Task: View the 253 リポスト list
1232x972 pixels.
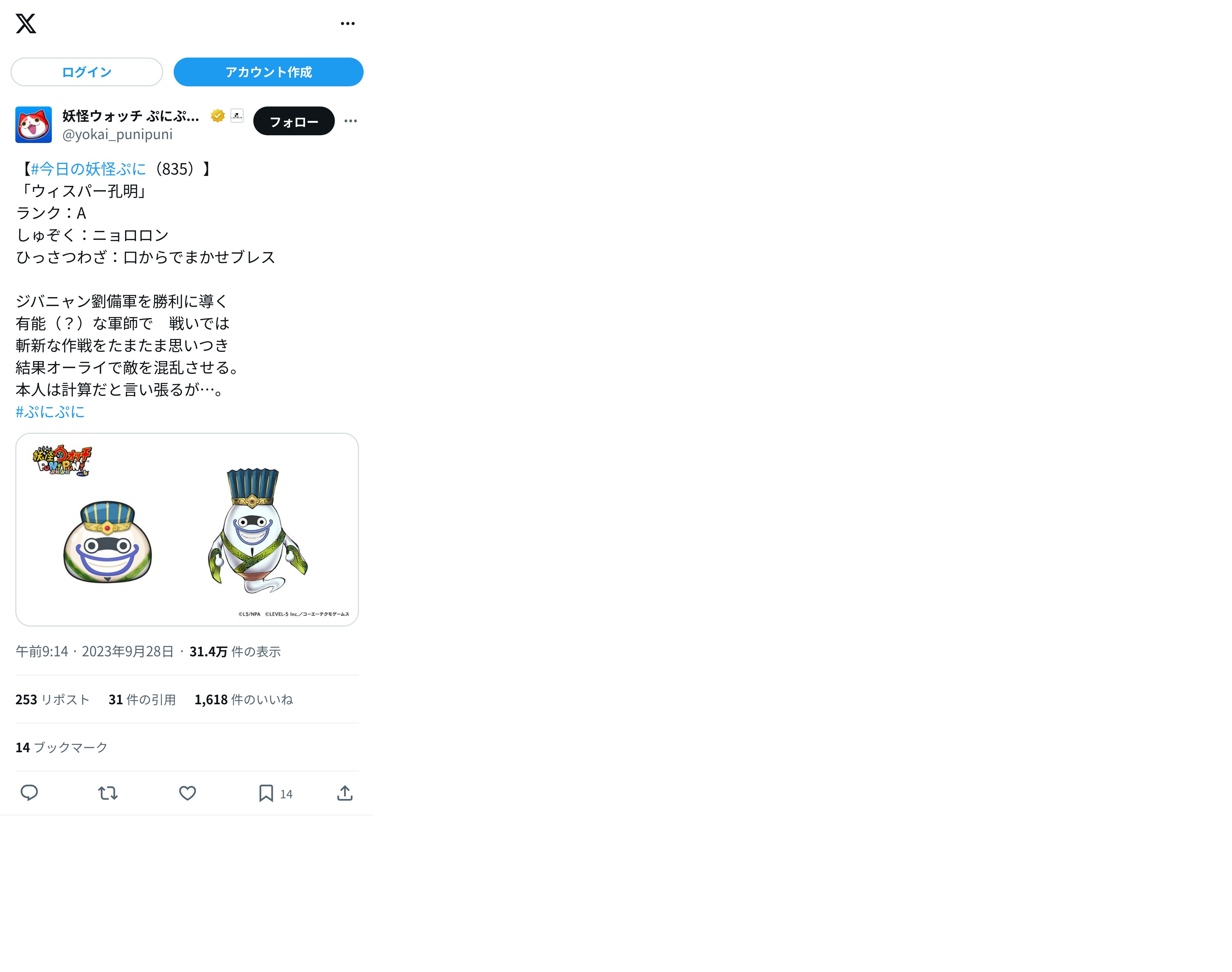Action: pos(52,699)
